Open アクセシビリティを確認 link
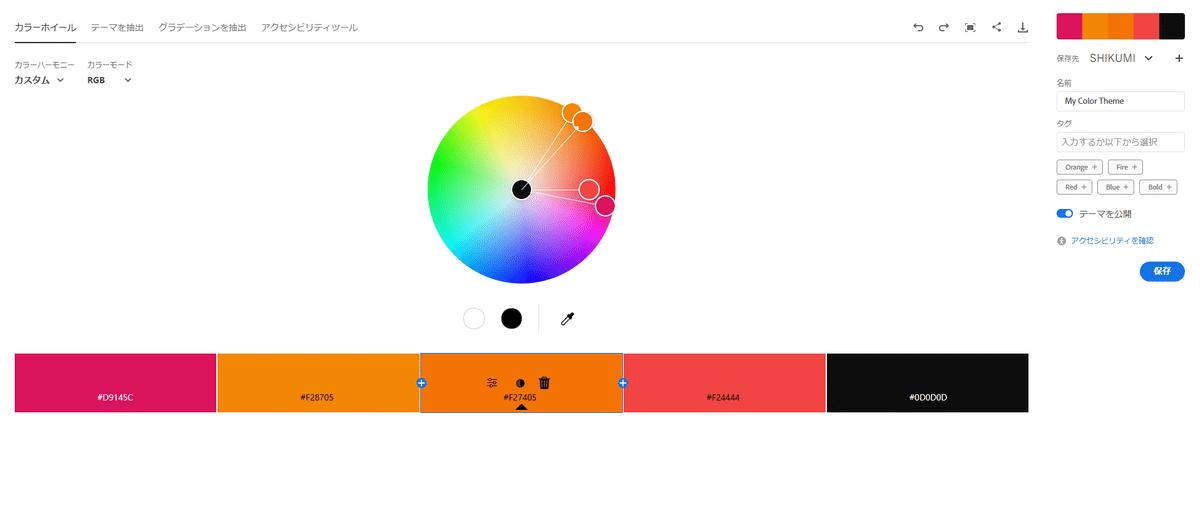Image resolution: width=1200 pixels, height=515 pixels. [x=1112, y=241]
